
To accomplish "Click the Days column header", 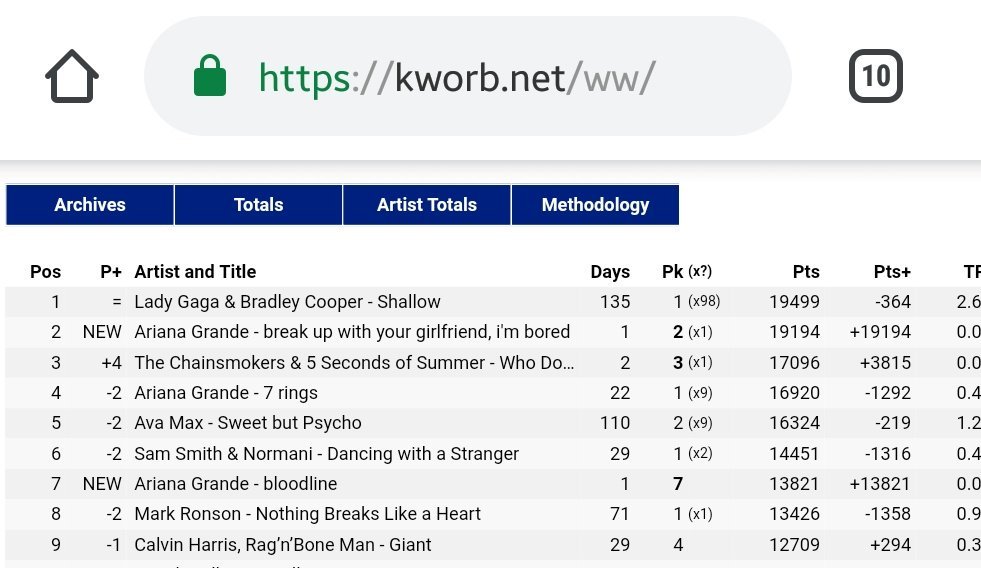I will coord(610,271).
